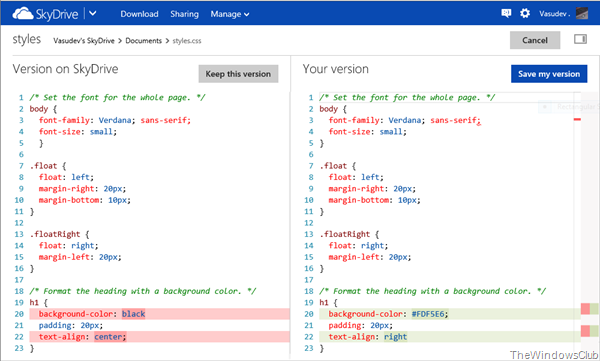Screen dimensions: 600x361
Task: Open the settings gear icon
Action: 525,13
